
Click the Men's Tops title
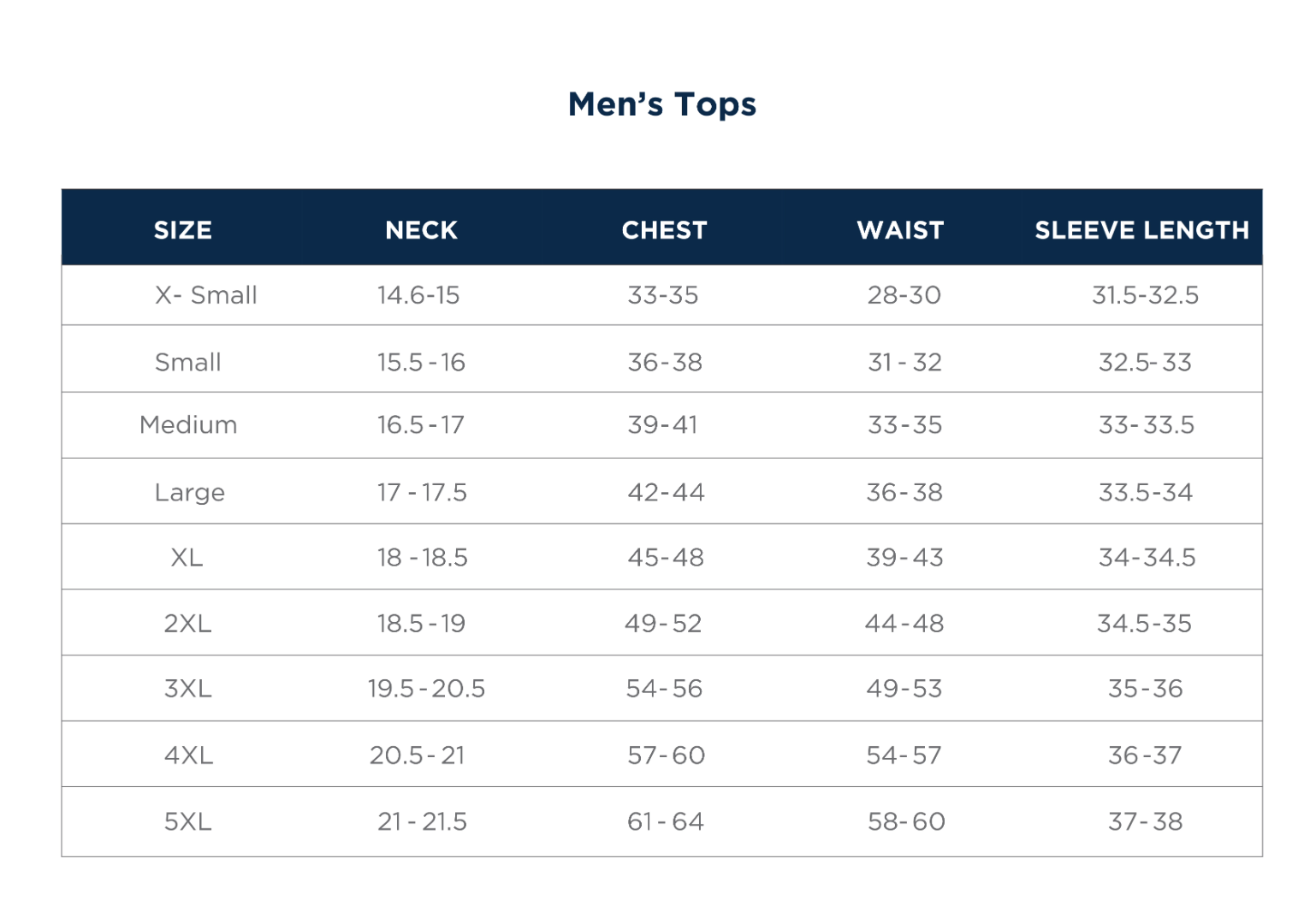(x=662, y=104)
